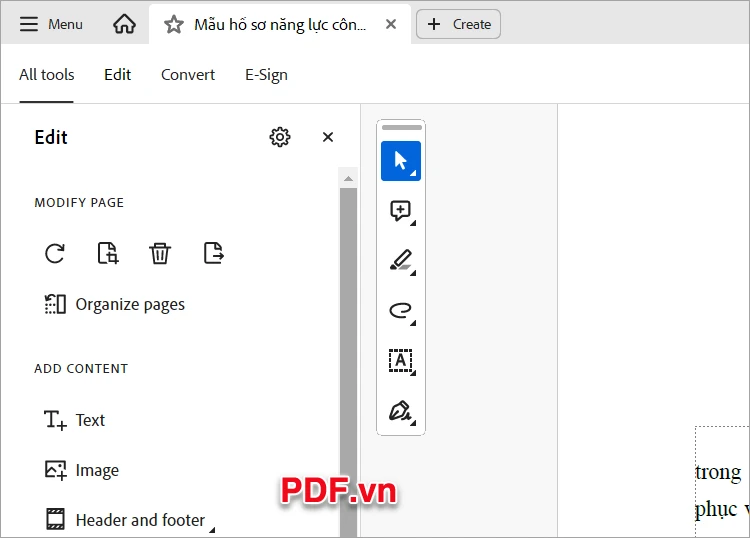This screenshot has height=538, width=750.
Task: Add Text content
Action: pyautogui.click(x=75, y=420)
